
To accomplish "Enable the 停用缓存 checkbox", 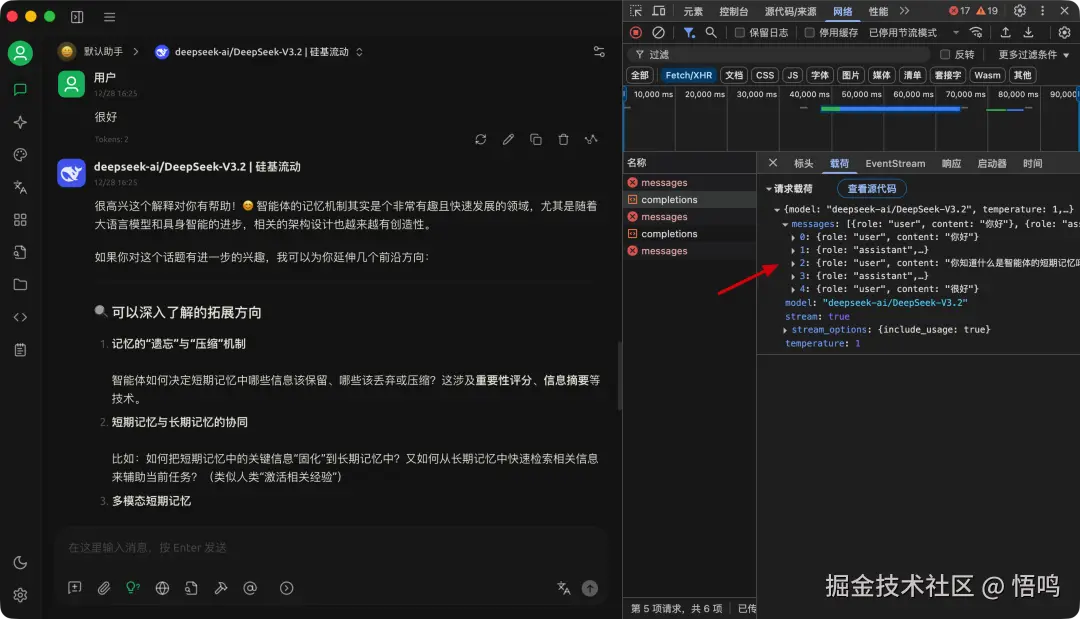I will coord(810,32).
